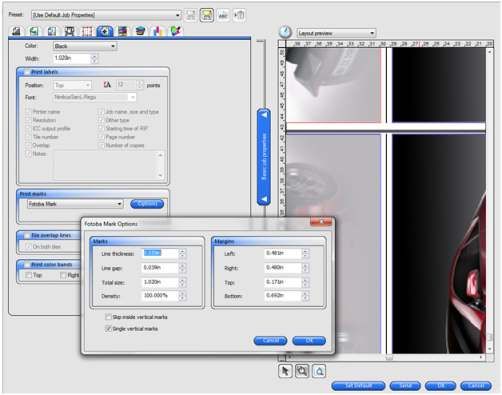
Task: Open the color stripes tab icon
Action: [x=123, y=31]
